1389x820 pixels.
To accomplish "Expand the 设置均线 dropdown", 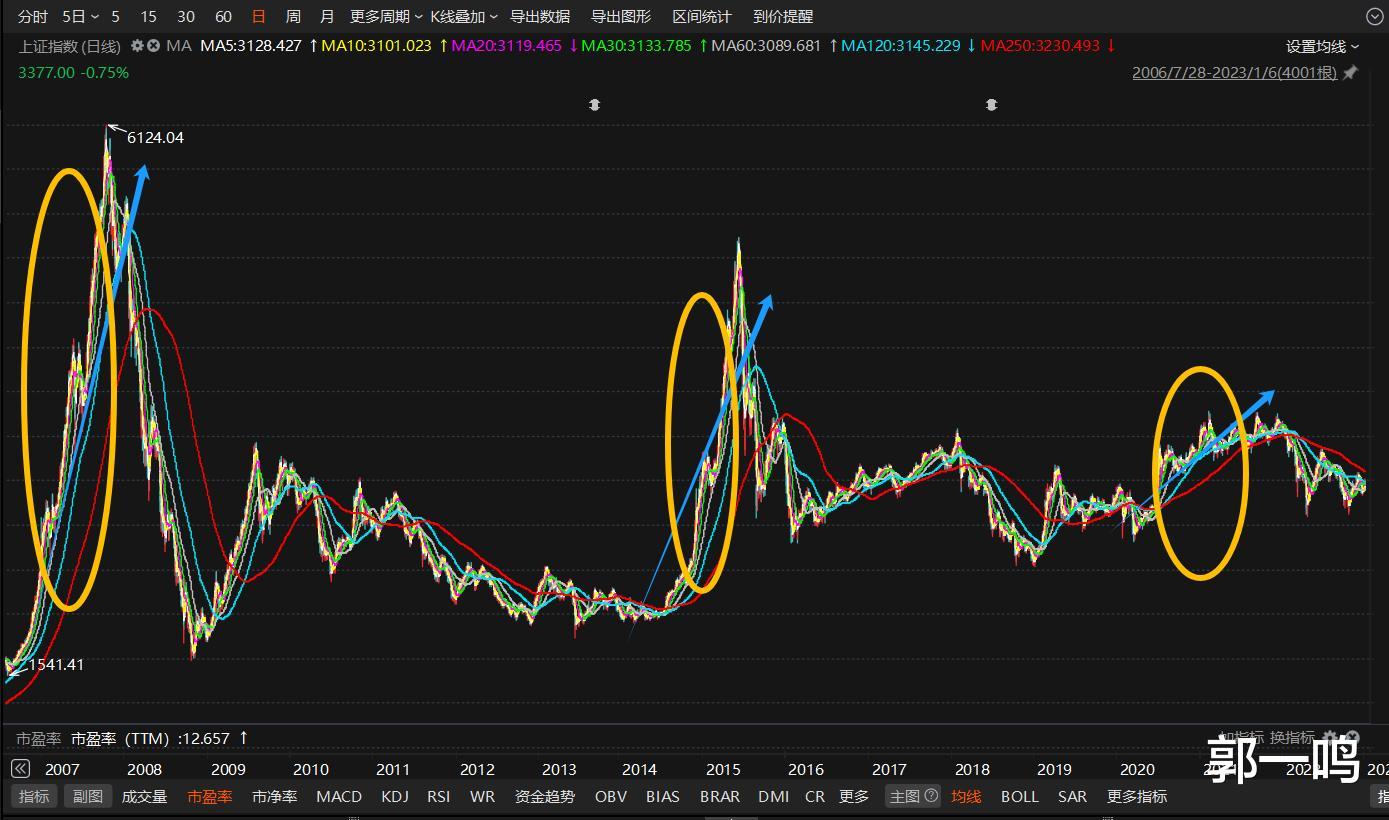I will click(x=1322, y=46).
